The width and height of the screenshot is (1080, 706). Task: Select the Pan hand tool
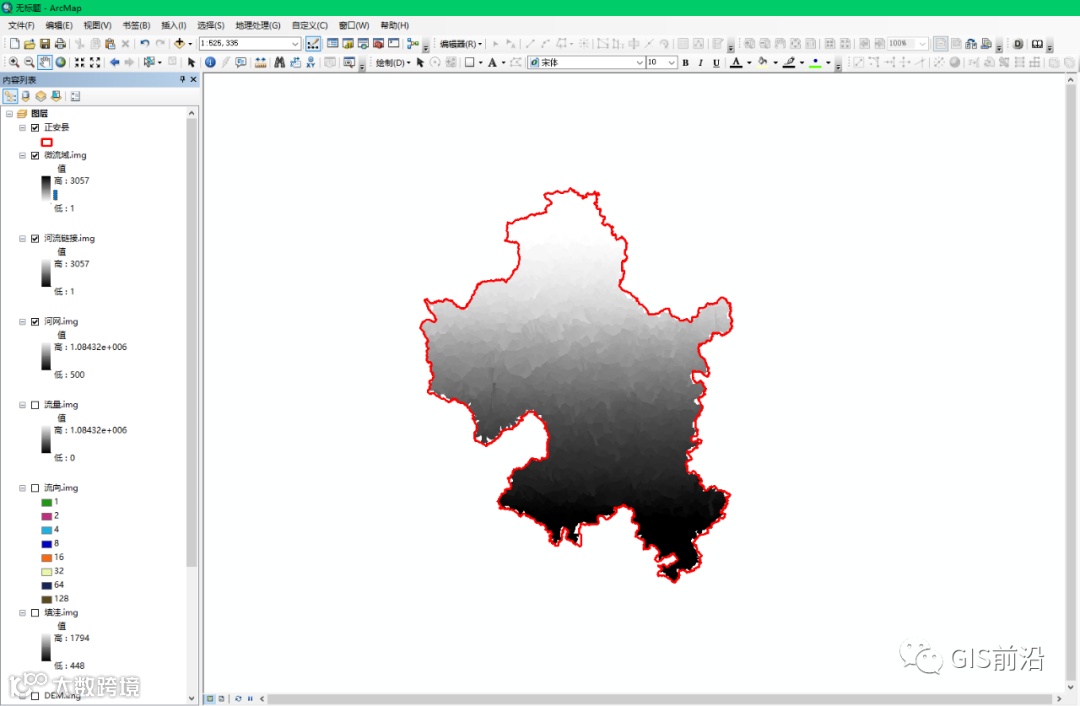point(45,62)
